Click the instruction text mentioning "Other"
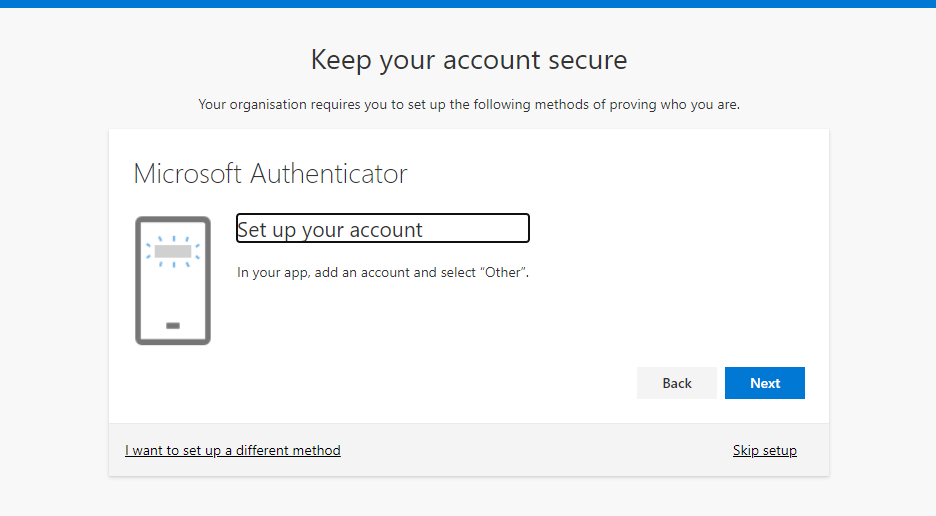 coord(383,272)
